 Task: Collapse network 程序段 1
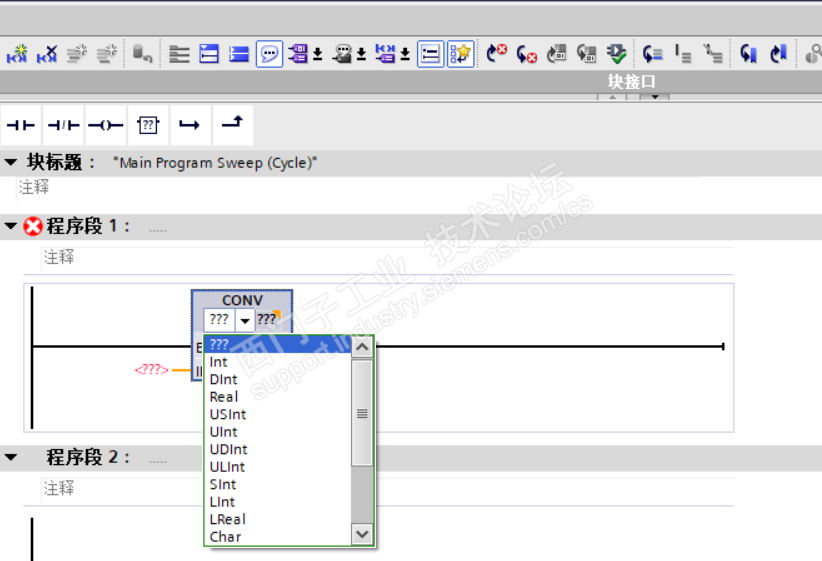tap(10, 226)
